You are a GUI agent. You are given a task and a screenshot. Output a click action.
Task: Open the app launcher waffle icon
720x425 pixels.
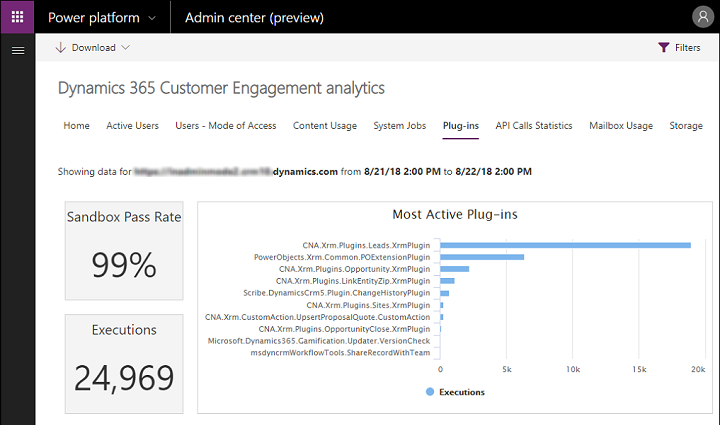point(17,17)
